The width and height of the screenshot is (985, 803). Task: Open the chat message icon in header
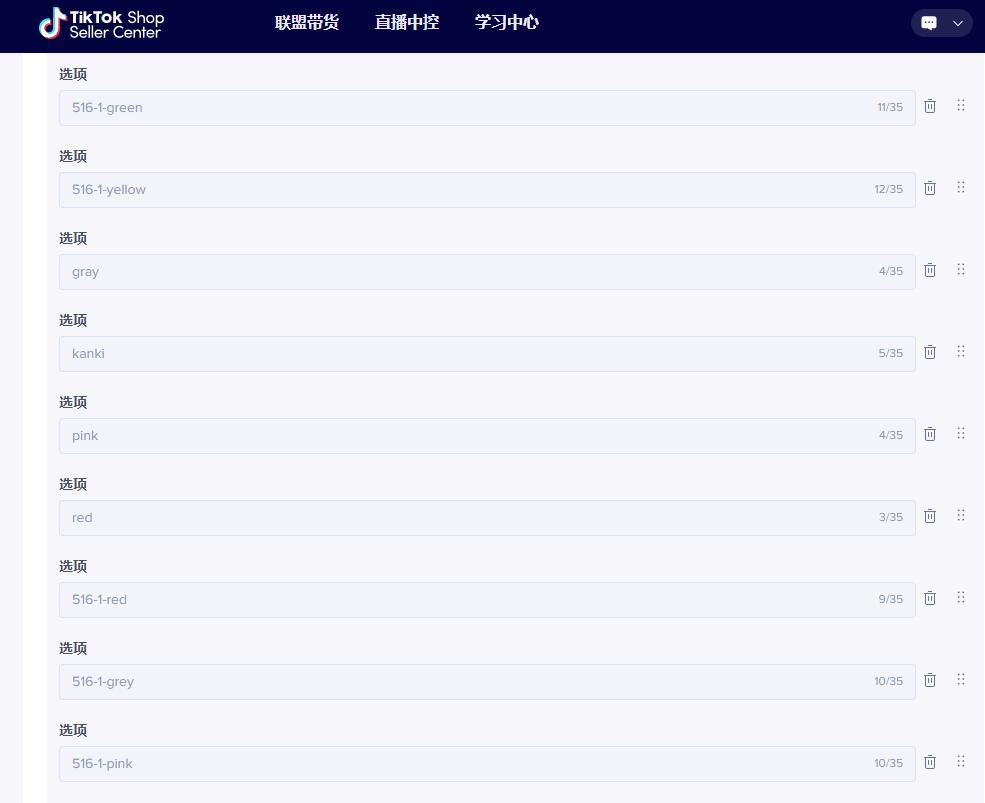(929, 23)
